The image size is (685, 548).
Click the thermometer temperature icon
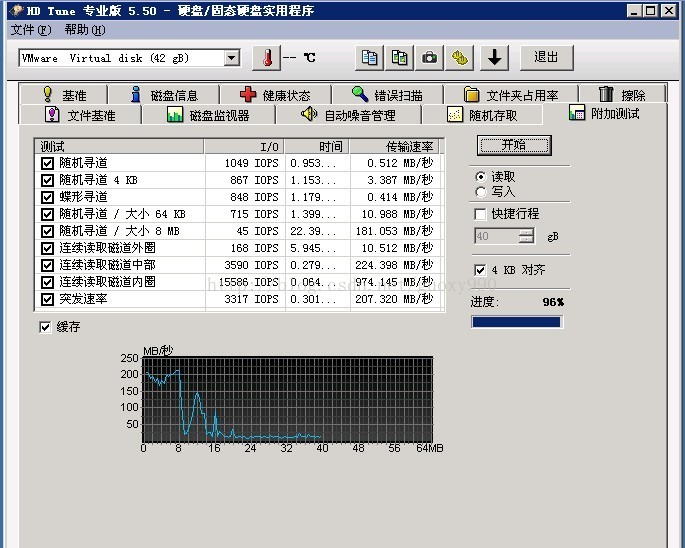(x=266, y=58)
